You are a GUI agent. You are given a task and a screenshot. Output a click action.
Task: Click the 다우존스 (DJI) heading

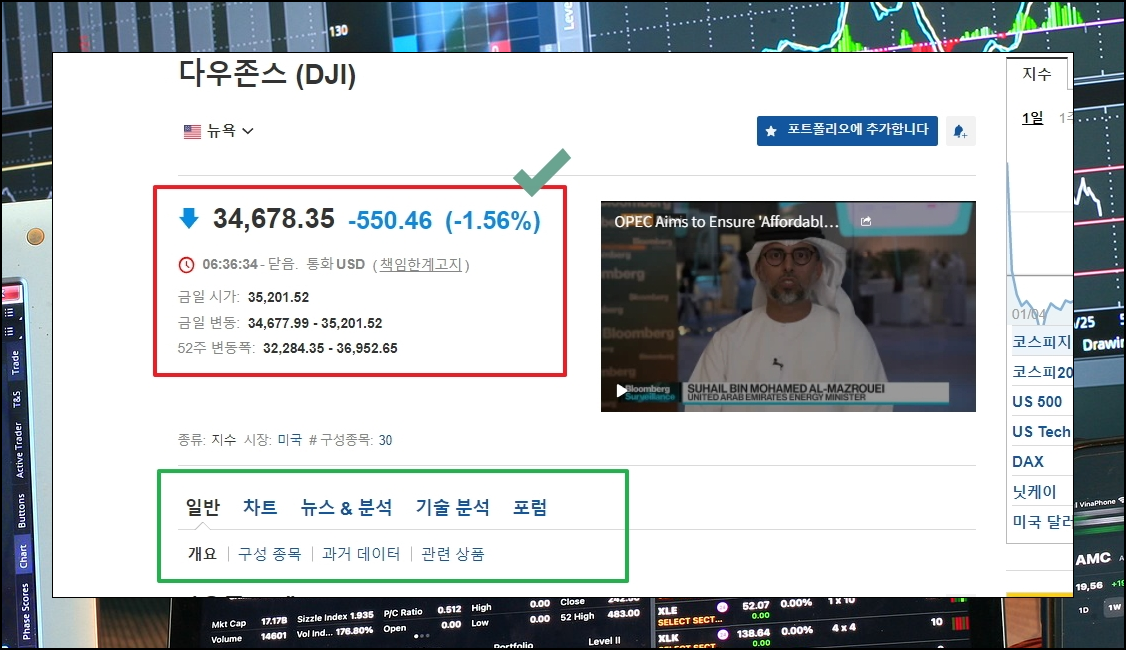point(267,75)
